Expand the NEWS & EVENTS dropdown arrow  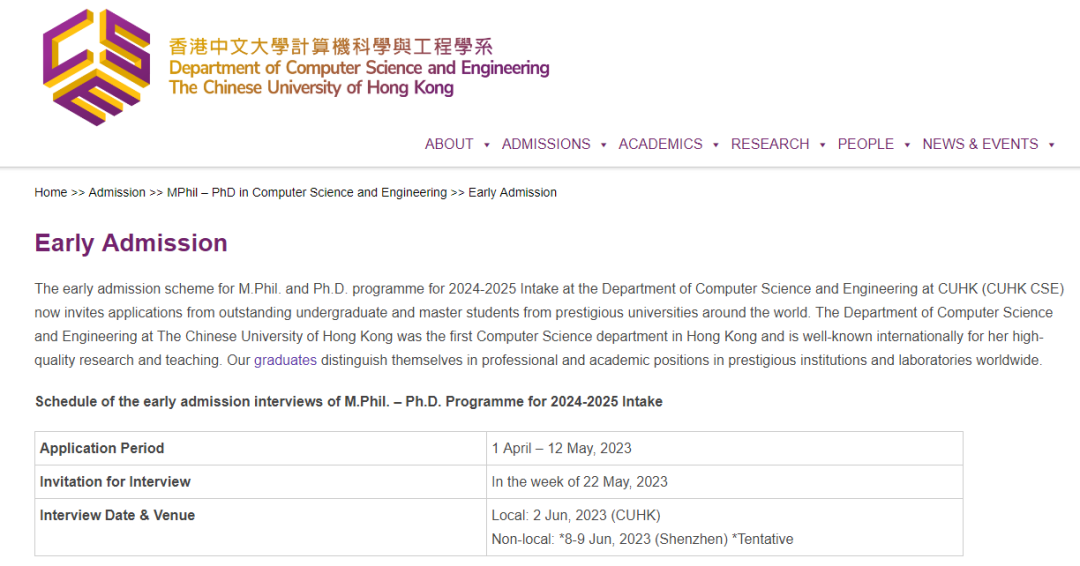click(x=1051, y=145)
